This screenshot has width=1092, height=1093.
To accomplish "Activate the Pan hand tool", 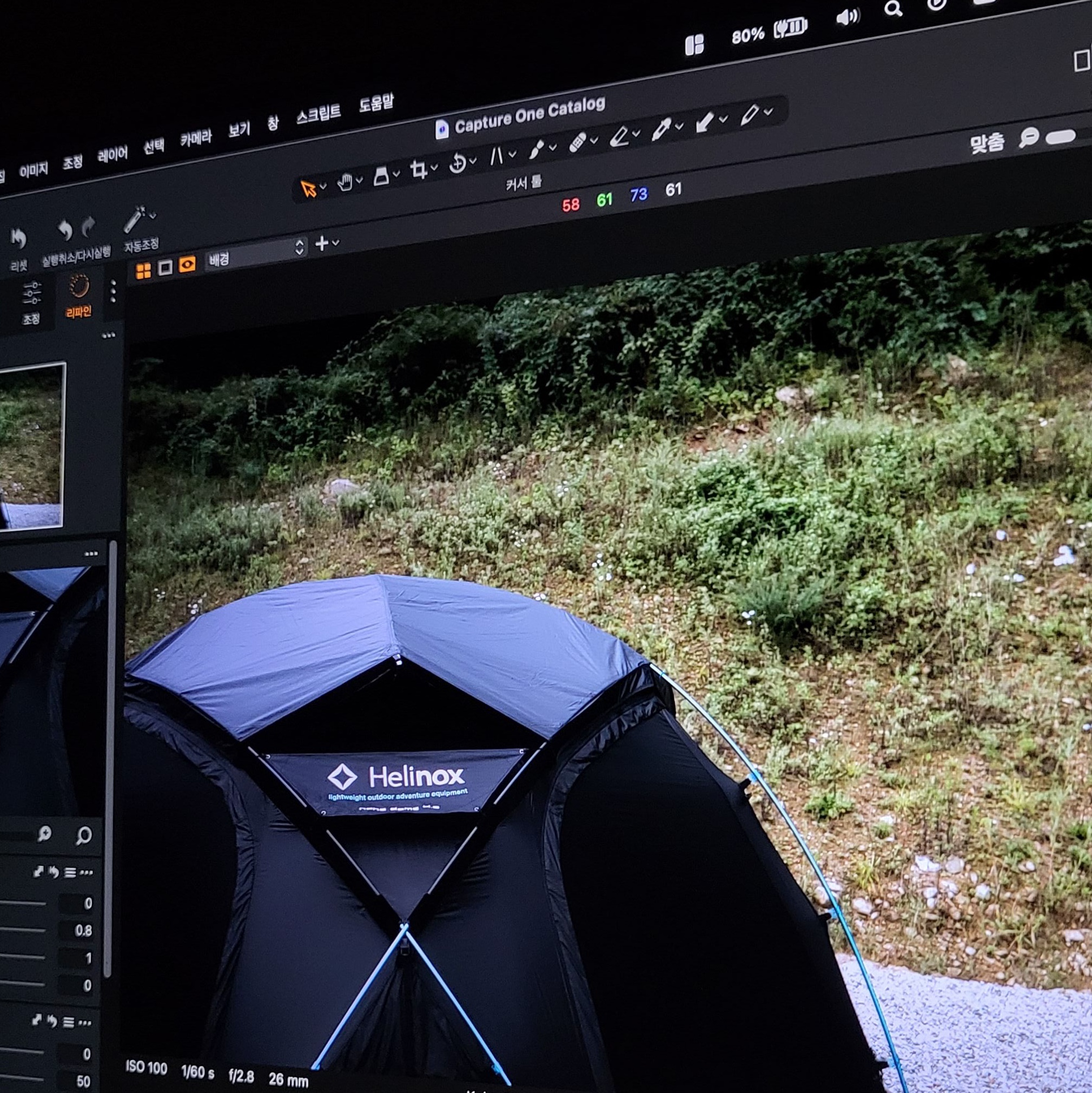I will click(x=345, y=183).
